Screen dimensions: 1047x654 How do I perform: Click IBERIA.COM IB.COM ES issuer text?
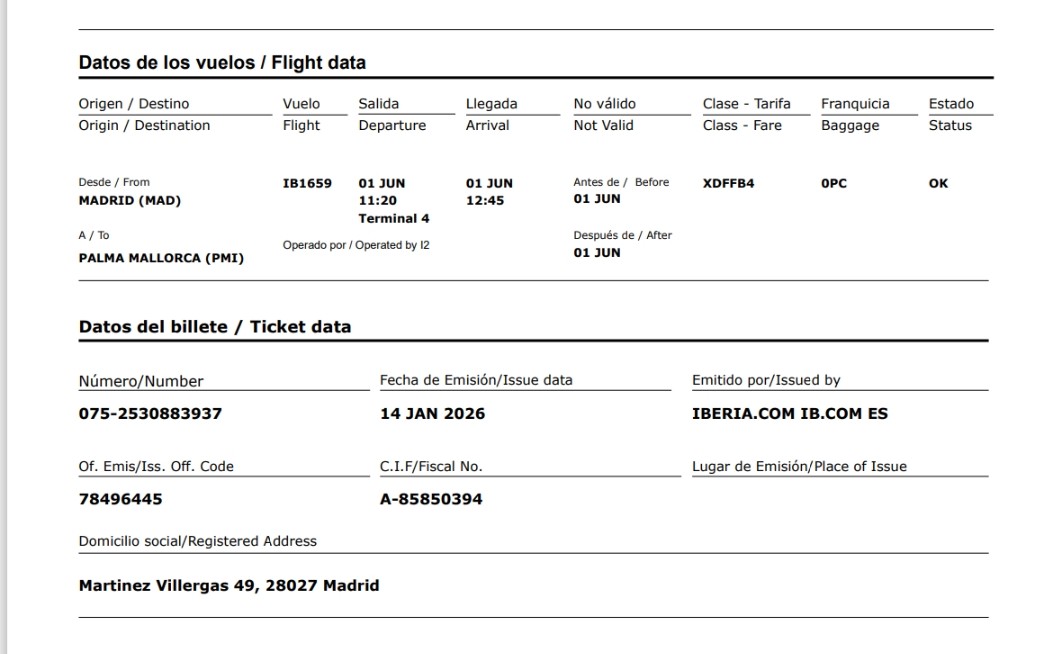pyautogui.click(x=789, y=413)
